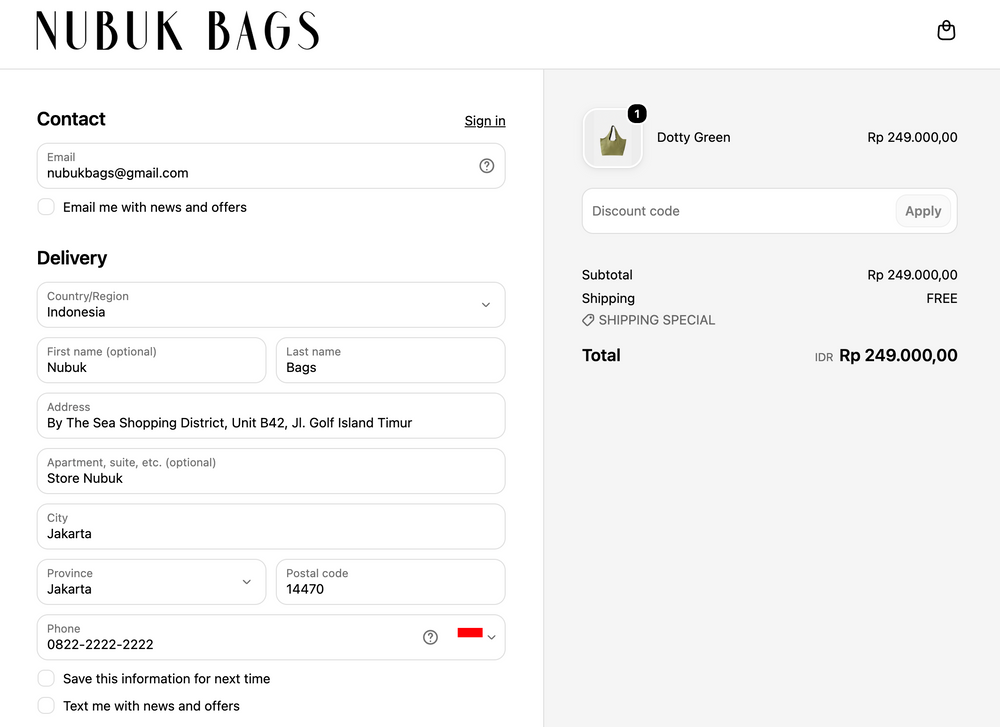The height and width of the screenshot is (727, 1000).
Task: Click the IDR currency label
Action: click(x=824, y=357)
